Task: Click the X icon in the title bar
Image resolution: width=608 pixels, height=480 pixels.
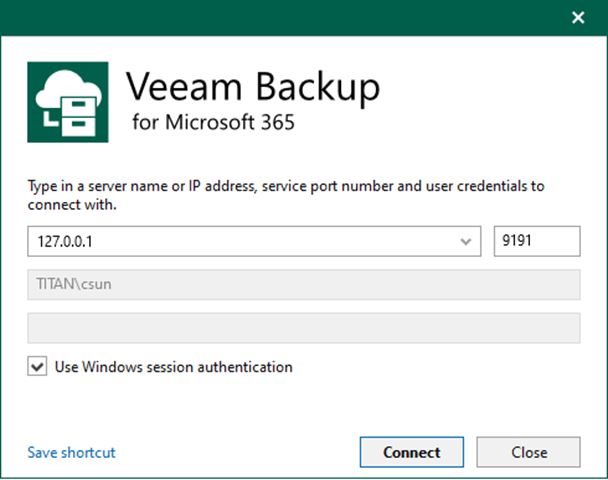Action: coord(577,17)
